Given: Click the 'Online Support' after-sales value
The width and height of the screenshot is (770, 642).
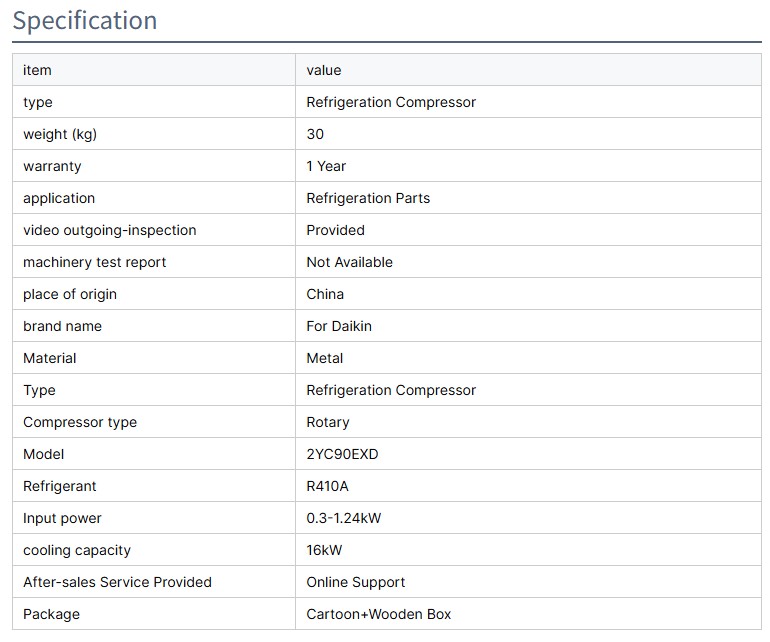Looking at the screenshot, I should coord(356,582).
